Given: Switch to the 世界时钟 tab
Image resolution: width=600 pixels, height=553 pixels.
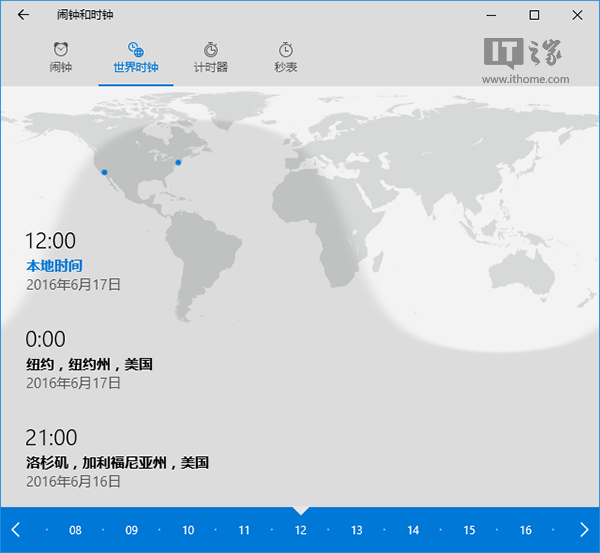Looking at the screenshot, I should [136, 57].
